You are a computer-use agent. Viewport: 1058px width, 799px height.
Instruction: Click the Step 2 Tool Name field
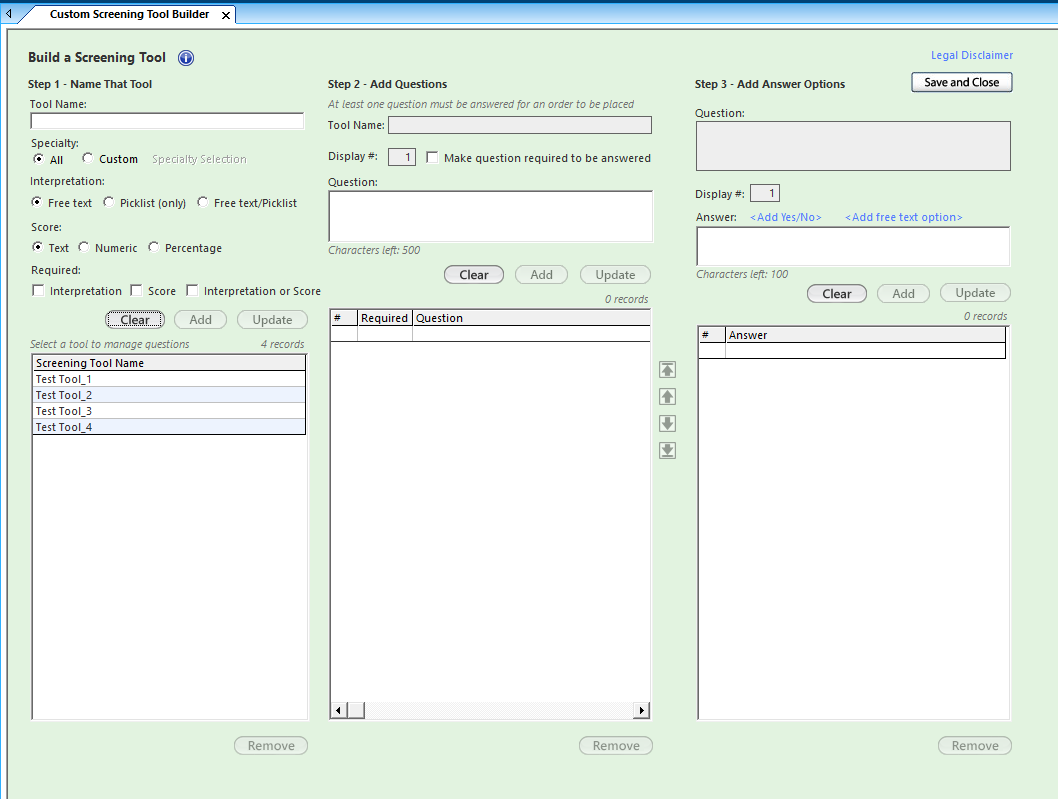pyautogui.click(x=520, y=125)
